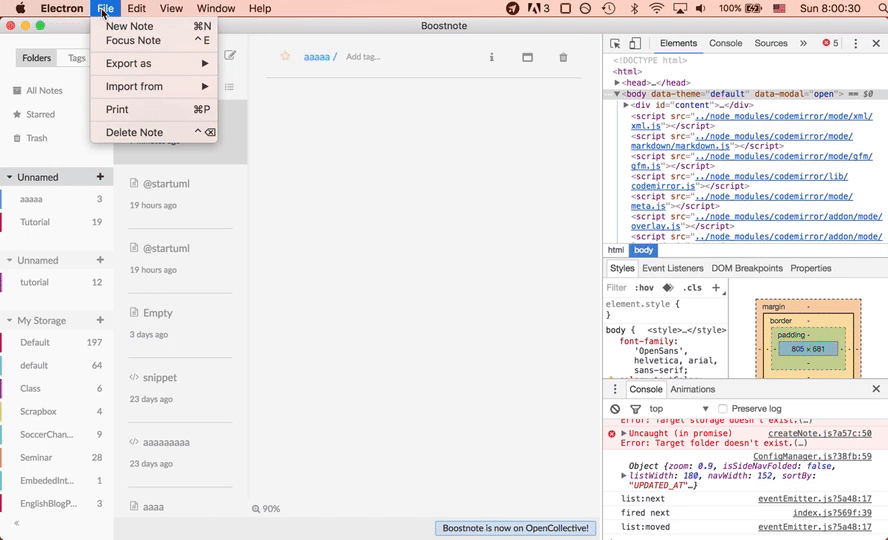
Task: Expand the div id content node
Action: coord(626,105)
